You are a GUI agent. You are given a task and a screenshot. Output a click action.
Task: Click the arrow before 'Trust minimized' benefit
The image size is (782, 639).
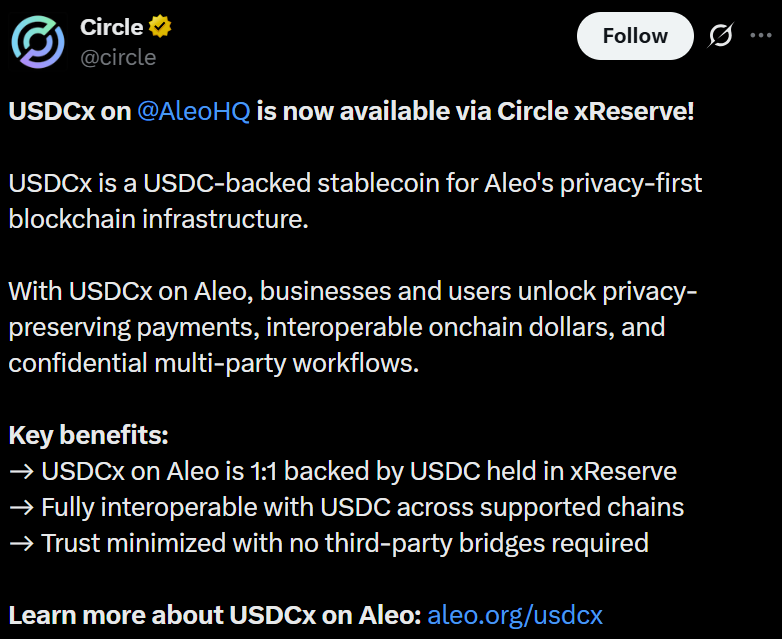point(21,543)
